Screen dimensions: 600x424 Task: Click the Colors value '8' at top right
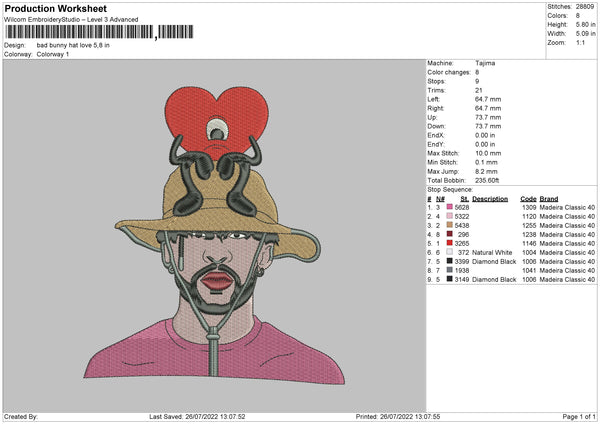578,16
